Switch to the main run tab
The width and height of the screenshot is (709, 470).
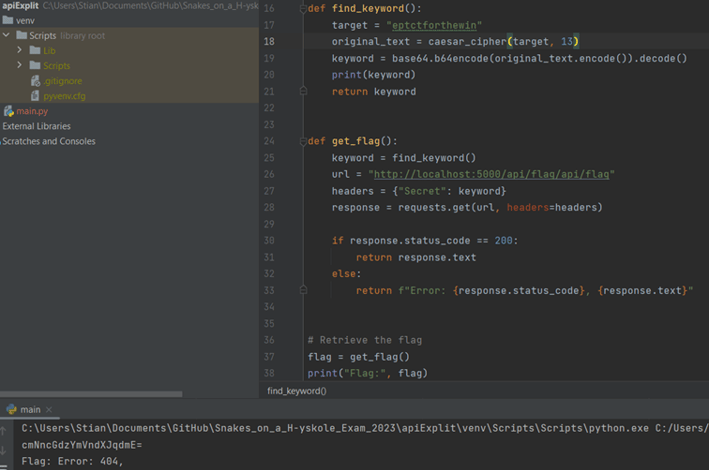coord(30,409)
